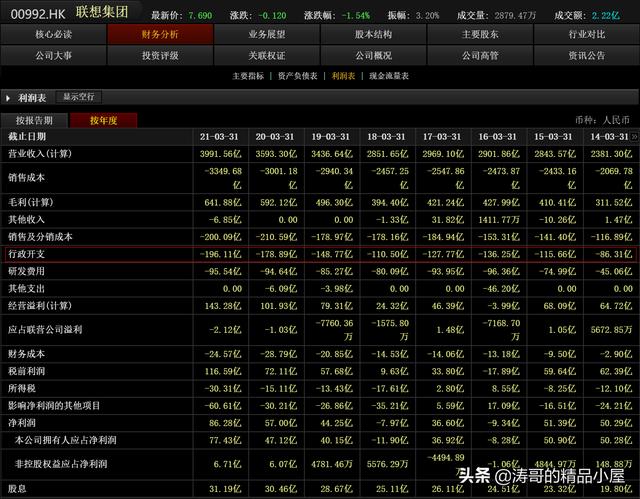Click the -196.11亿 administrative expense value
Screen dimensions: 640x499
pos(220,254)
